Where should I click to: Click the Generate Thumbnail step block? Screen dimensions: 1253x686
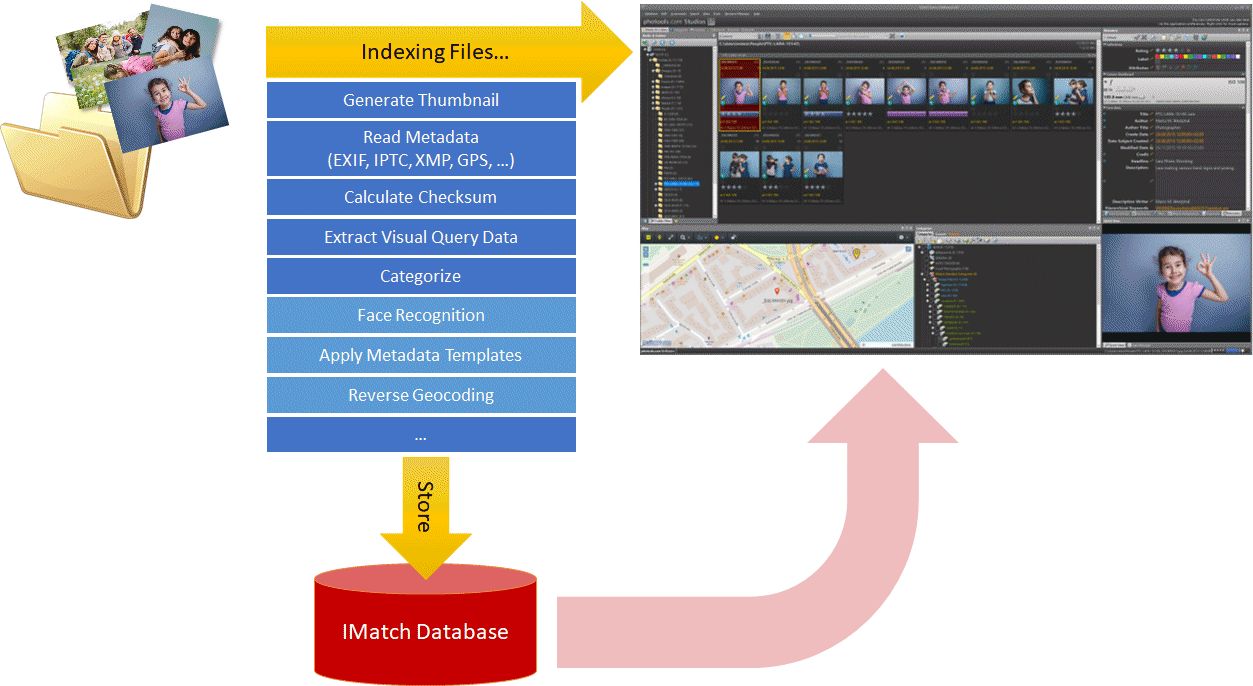click(x=421, y=100)
